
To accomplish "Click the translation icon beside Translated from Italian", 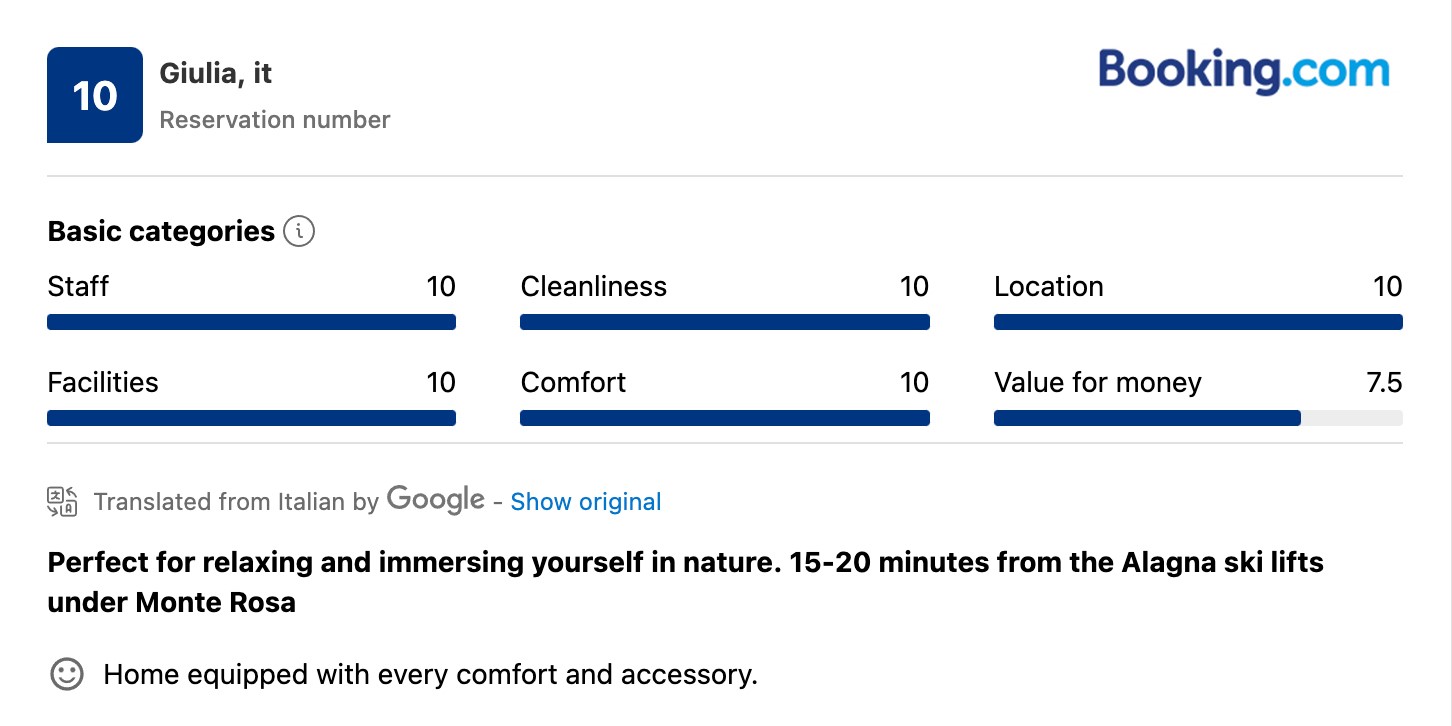I will point(62,502).
